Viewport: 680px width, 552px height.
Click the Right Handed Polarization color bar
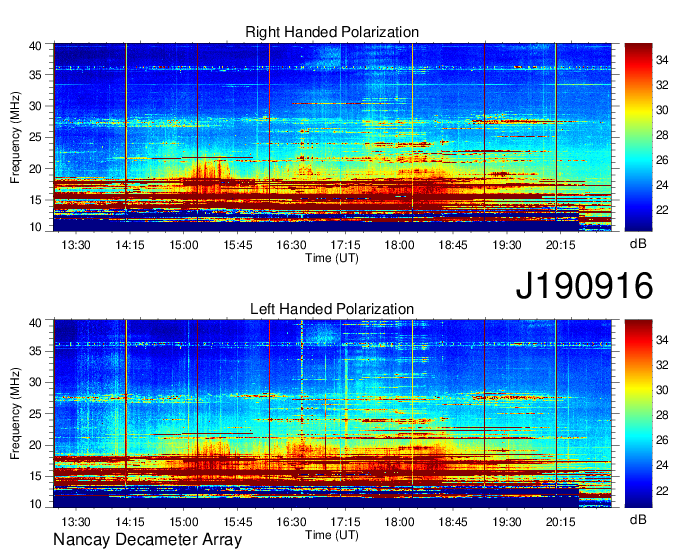coord(638,137)
